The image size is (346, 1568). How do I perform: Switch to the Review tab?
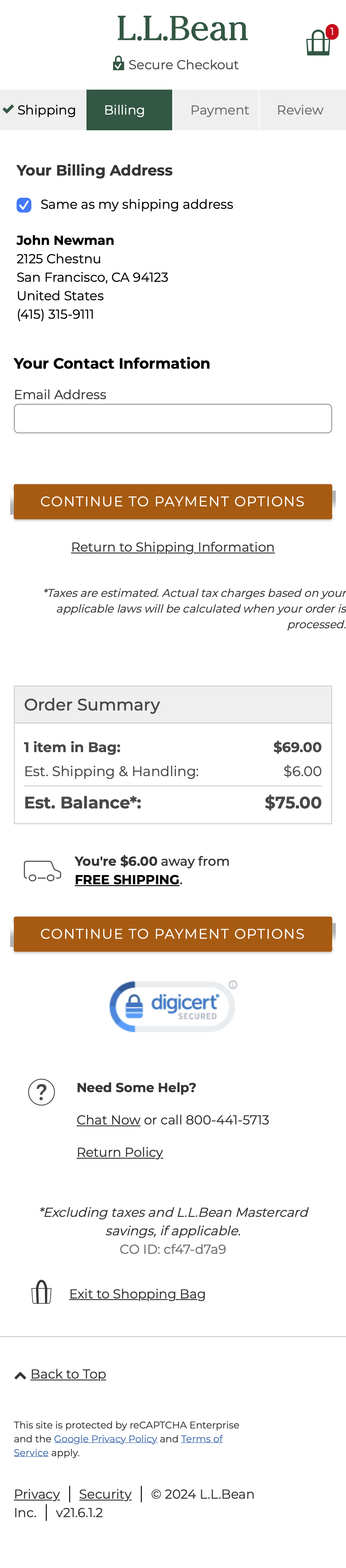pyautogui.click(x=300, y=110)
